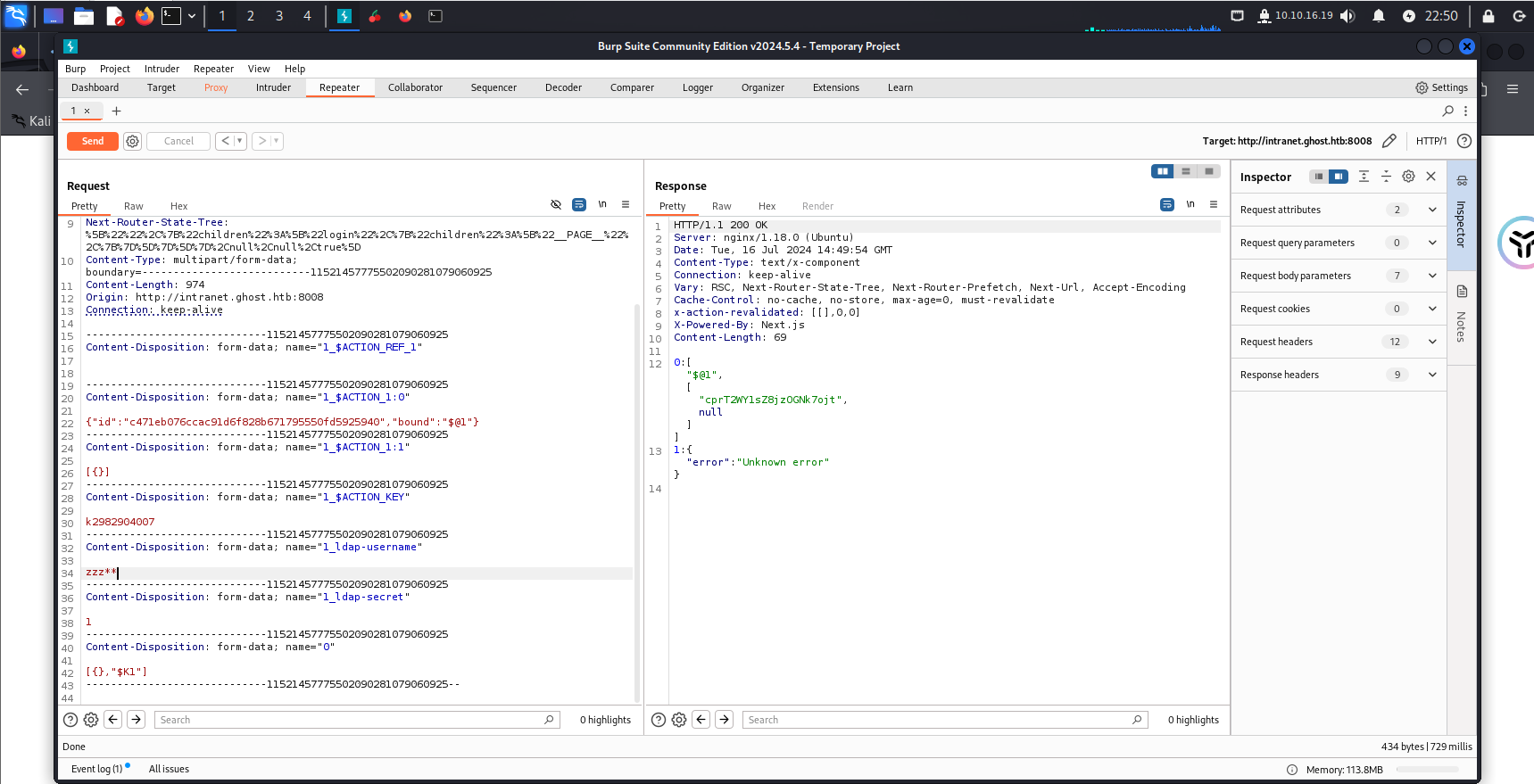
Task: Open the Intruder menu
Action: [162, 69]
